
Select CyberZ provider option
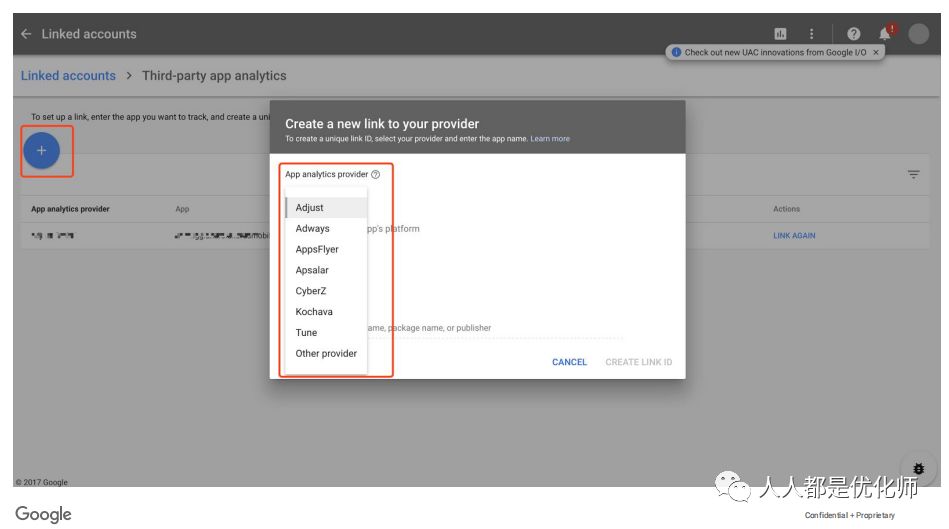pyautogui.click(x=326, y=291)
